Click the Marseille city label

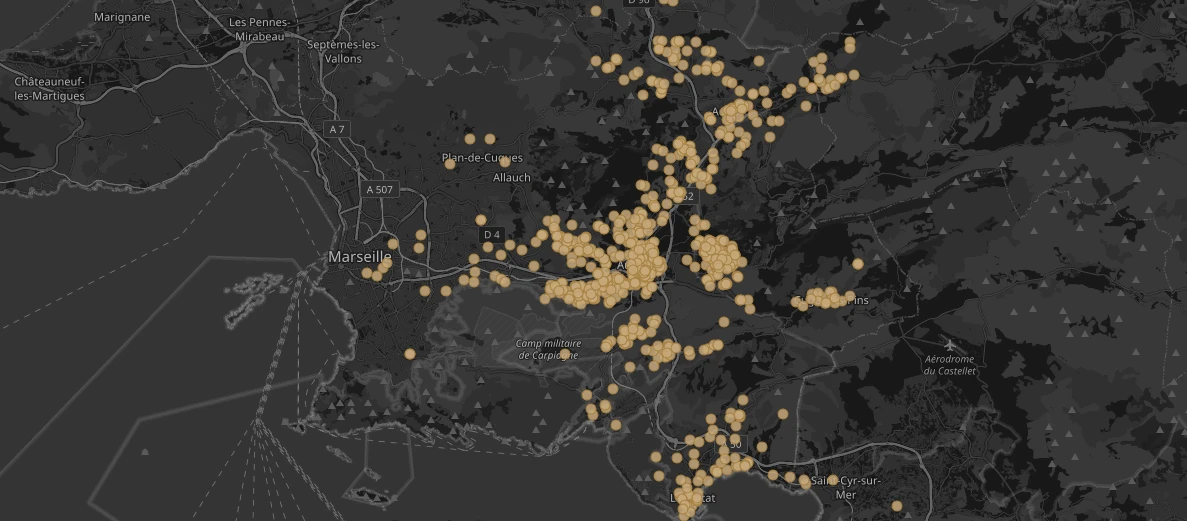pos(360,257)
